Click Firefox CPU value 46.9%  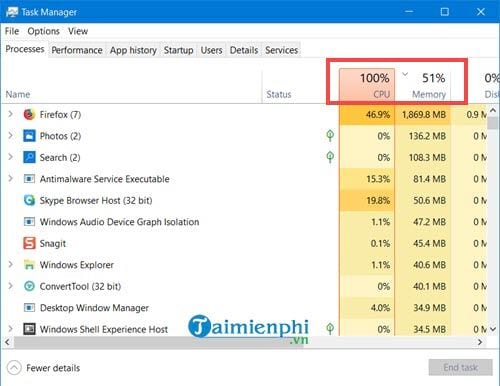tap(378, 115)
